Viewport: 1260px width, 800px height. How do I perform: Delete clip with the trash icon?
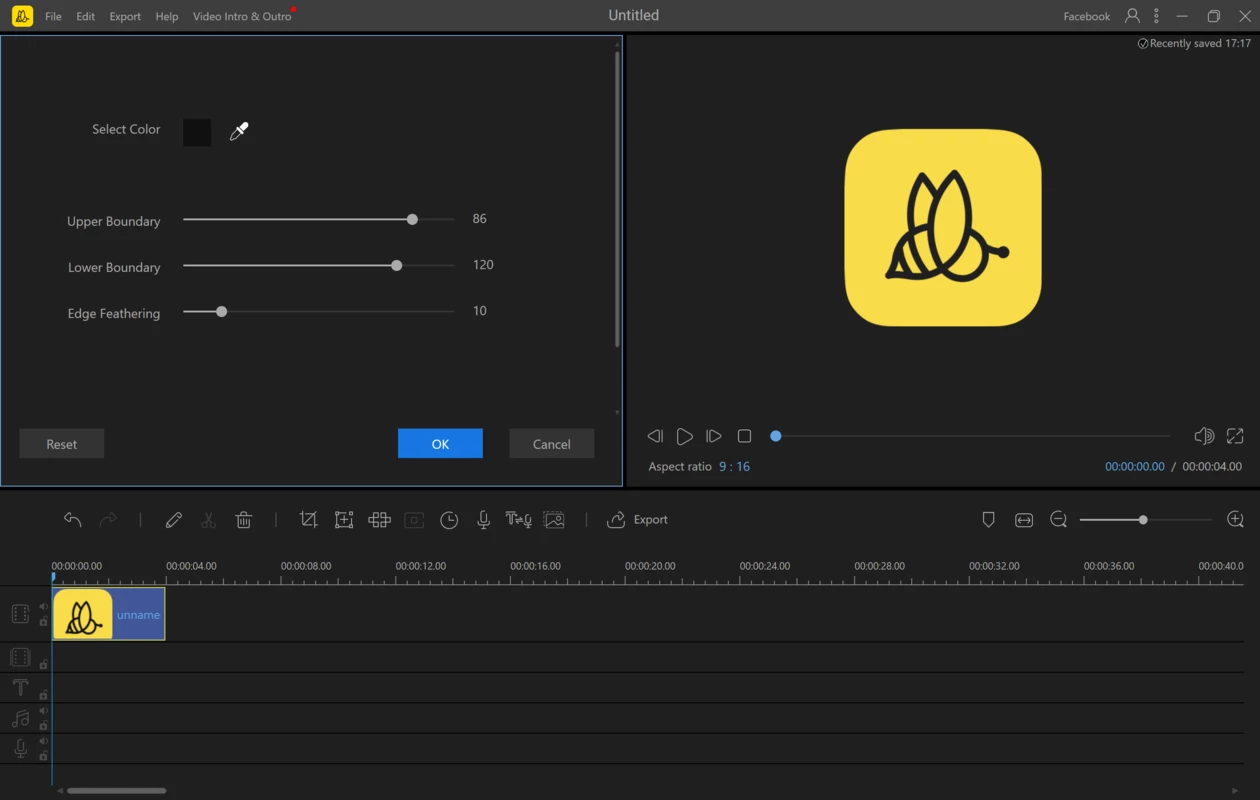[x=243, y=520]
